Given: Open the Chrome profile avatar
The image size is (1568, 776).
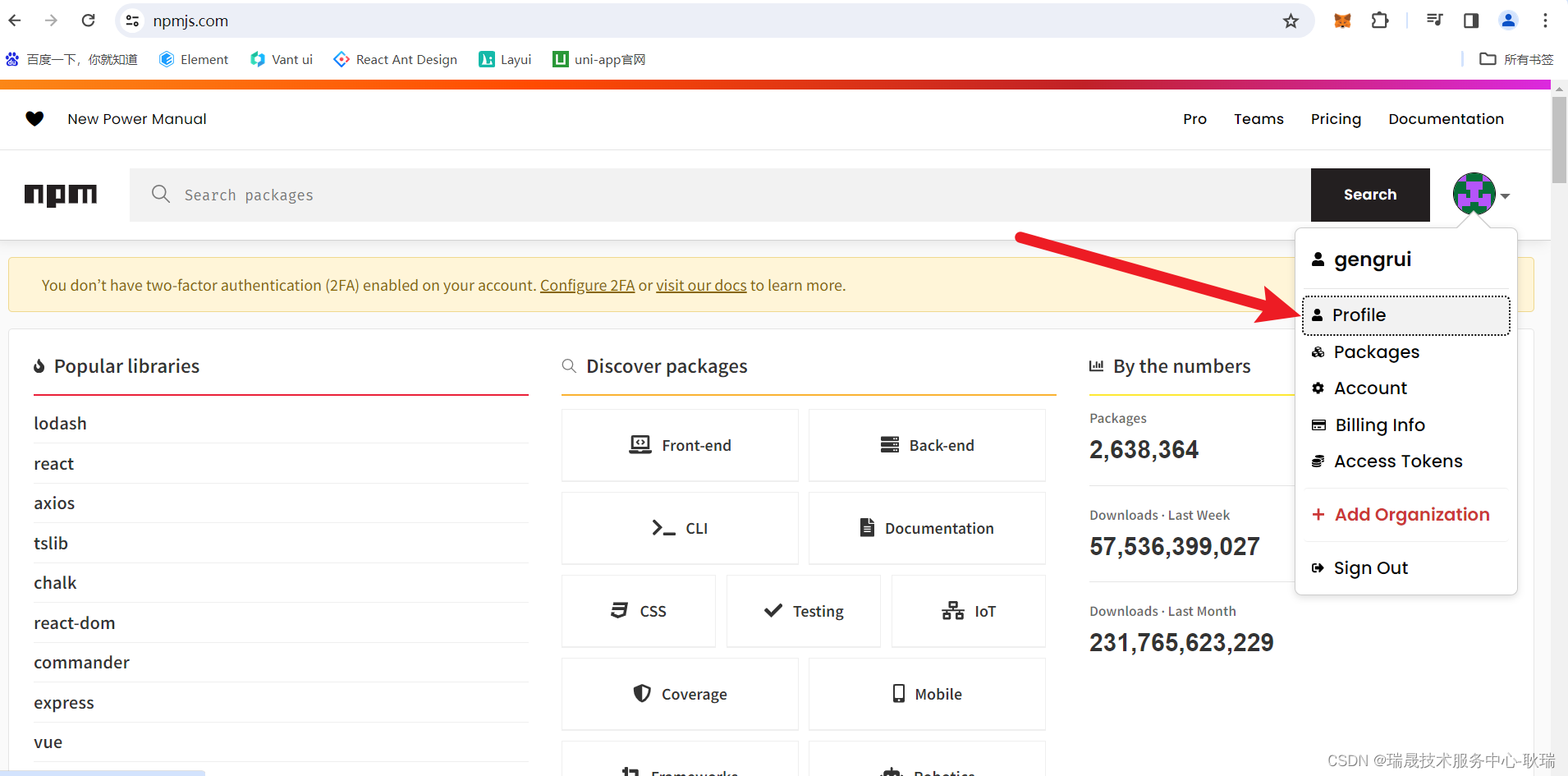Looking at the screenshot, I should (x=1508, y=21).
